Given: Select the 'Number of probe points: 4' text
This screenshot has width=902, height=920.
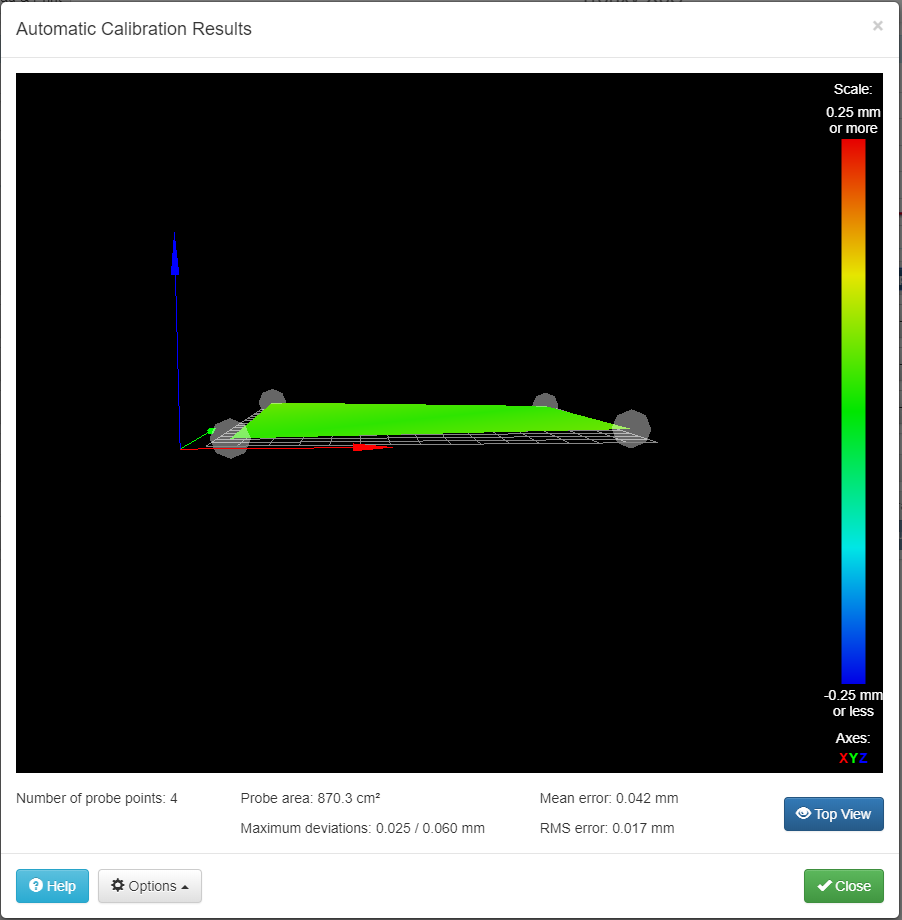Looking at the screenshot, I should (97, 798).
